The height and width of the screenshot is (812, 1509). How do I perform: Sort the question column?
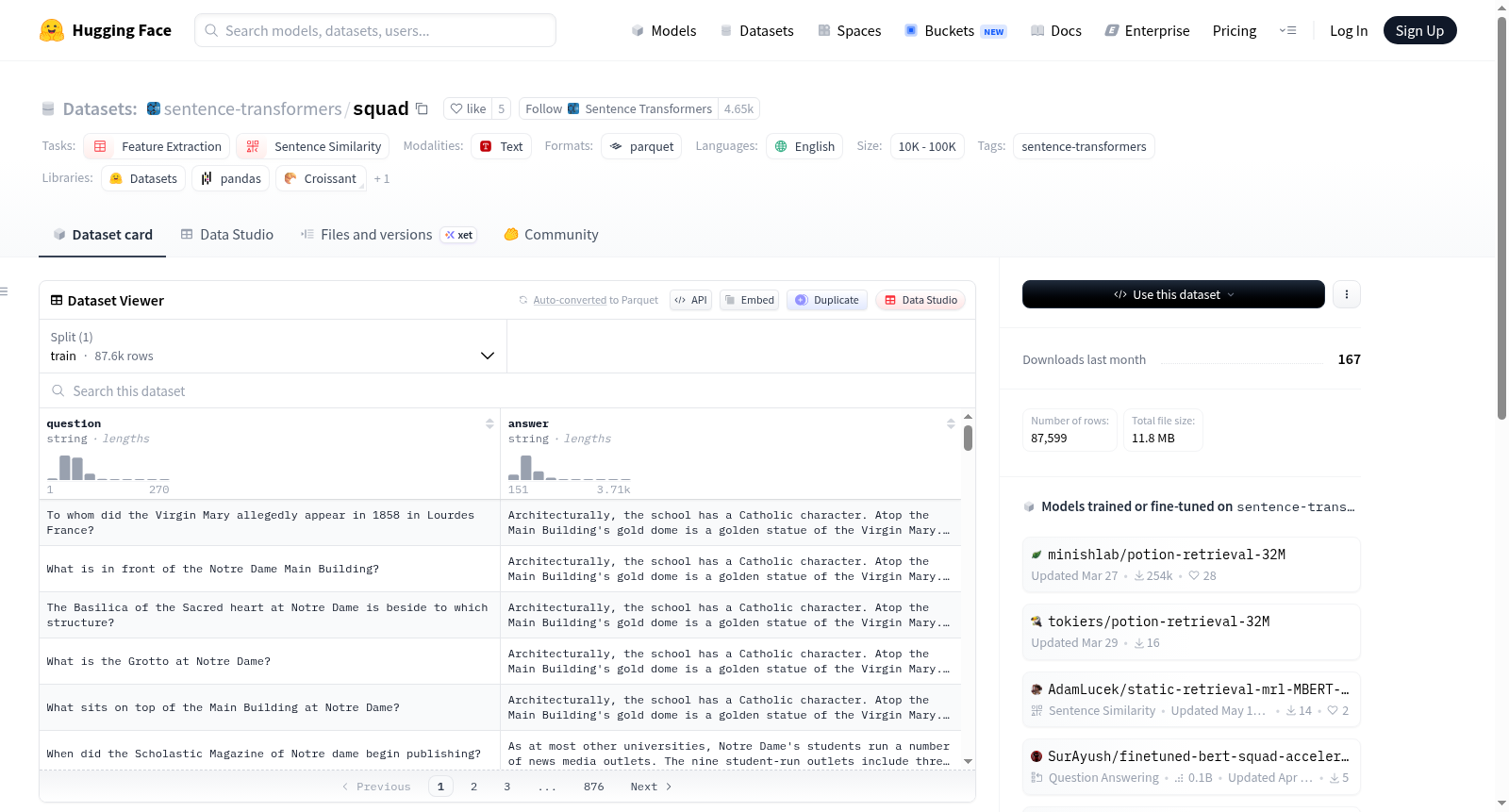(489, 423)
